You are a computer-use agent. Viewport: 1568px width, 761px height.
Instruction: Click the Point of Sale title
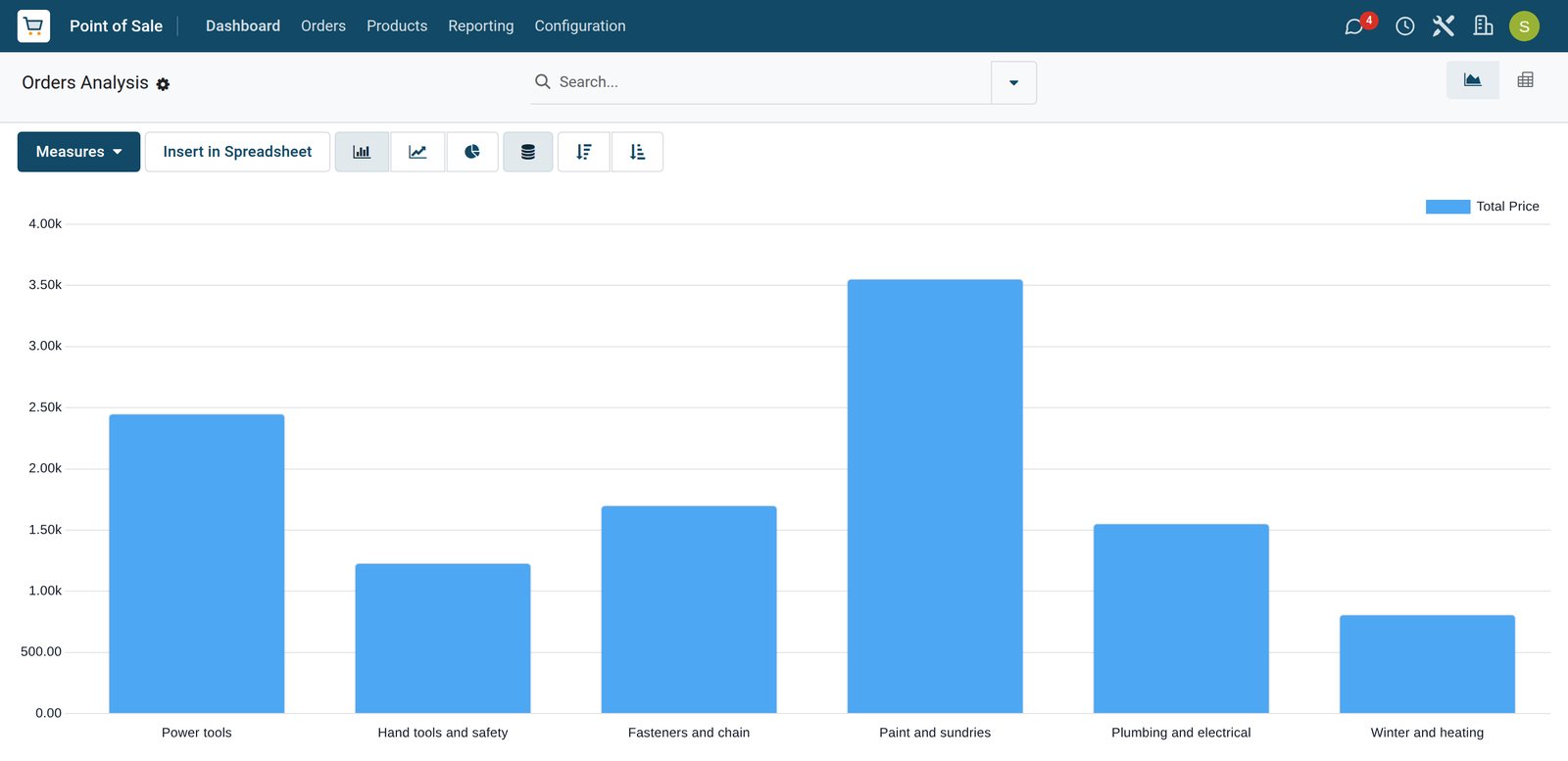point(116,25)
